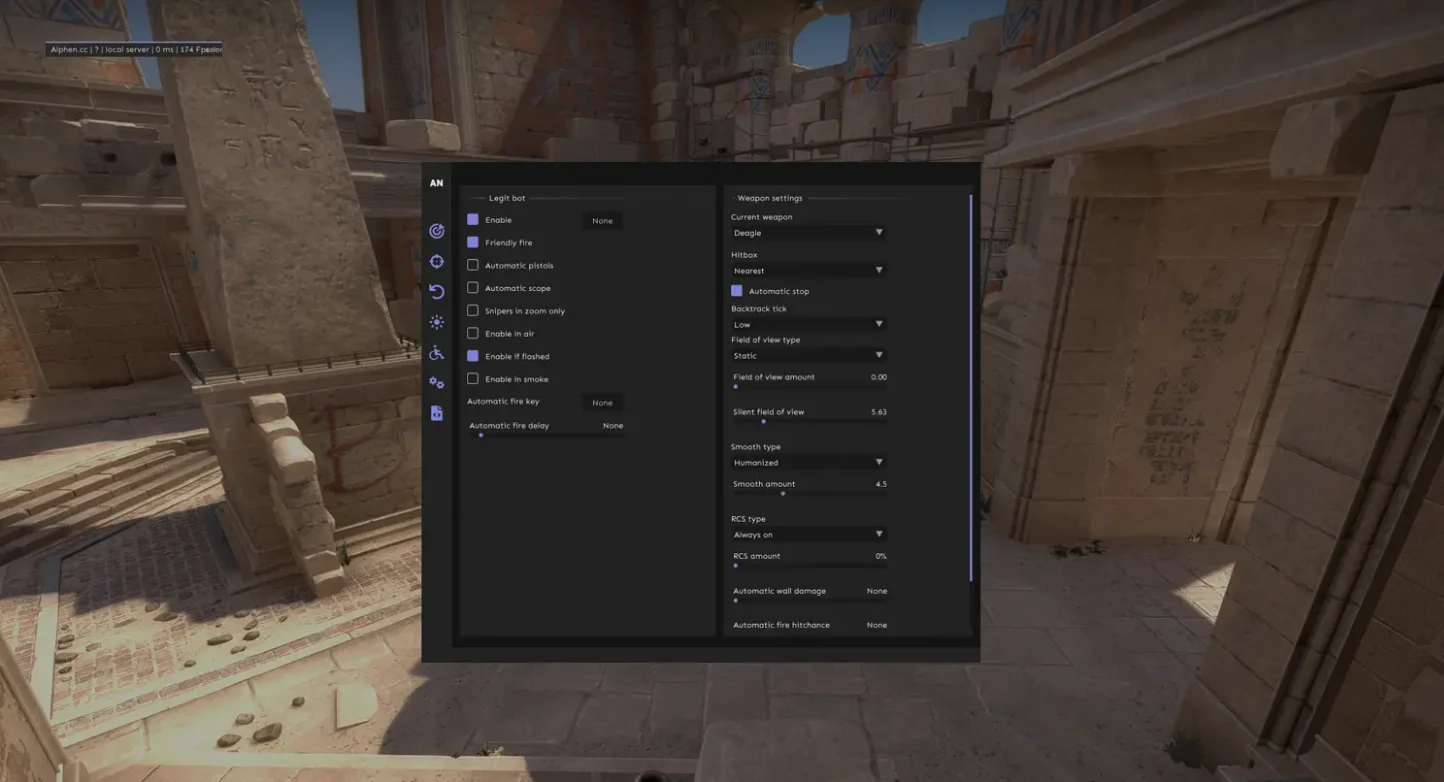Click the weapon settings vertical scrollbar

click(971, 390)
